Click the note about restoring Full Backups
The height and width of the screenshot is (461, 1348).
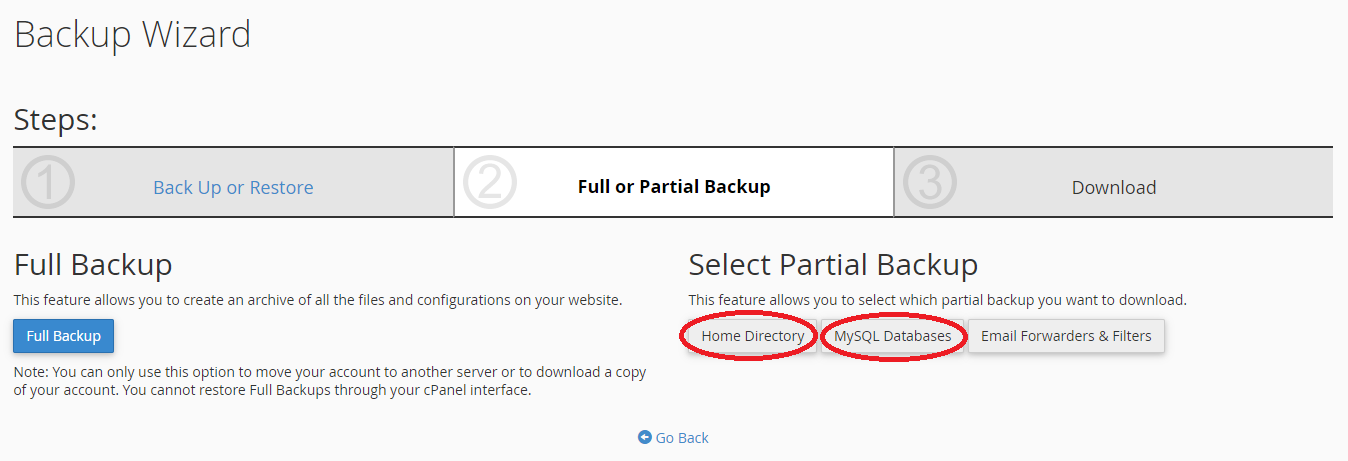[x=330, y=381]
